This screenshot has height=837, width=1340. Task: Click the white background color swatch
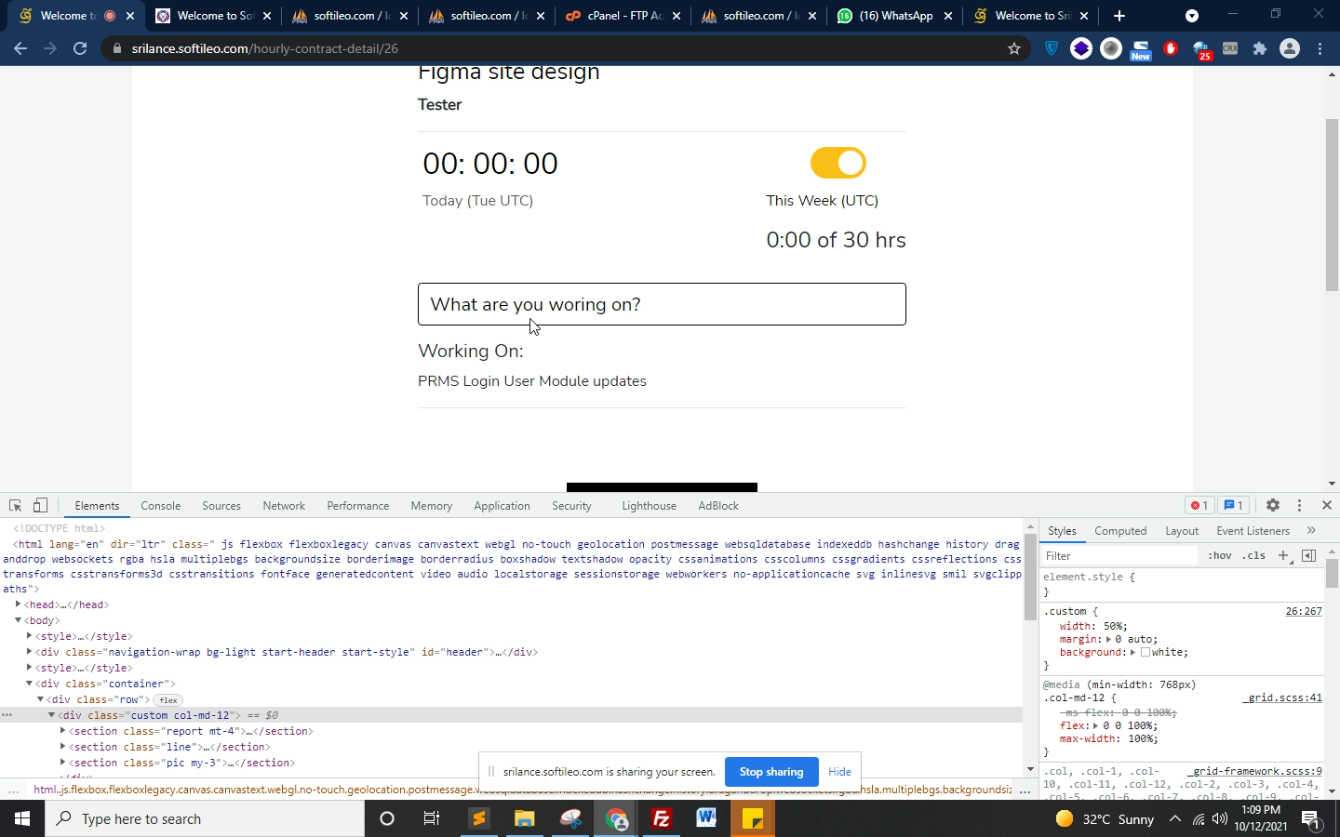click(x=1145, y=652)
